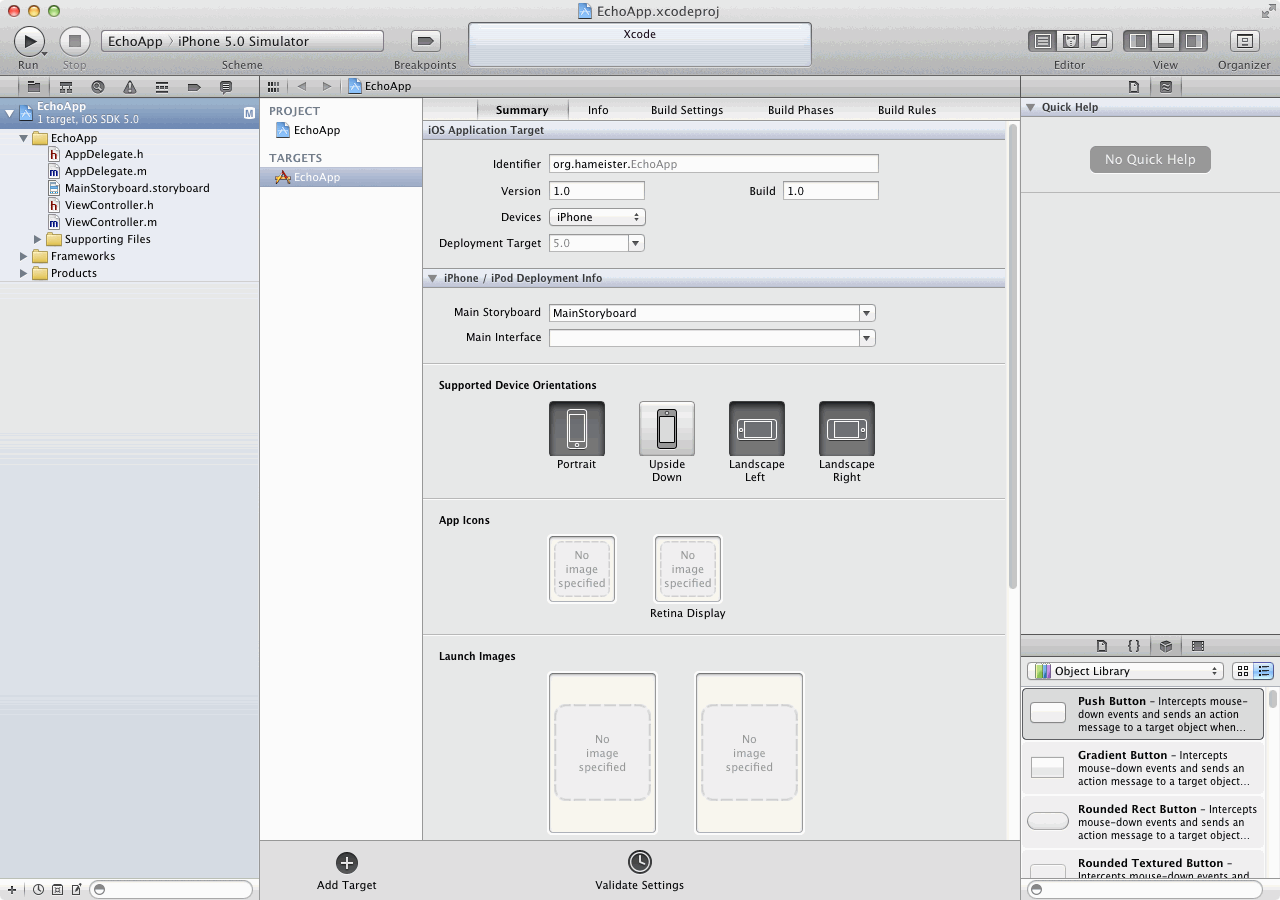Open the Organizer window

click(1244, 41)
